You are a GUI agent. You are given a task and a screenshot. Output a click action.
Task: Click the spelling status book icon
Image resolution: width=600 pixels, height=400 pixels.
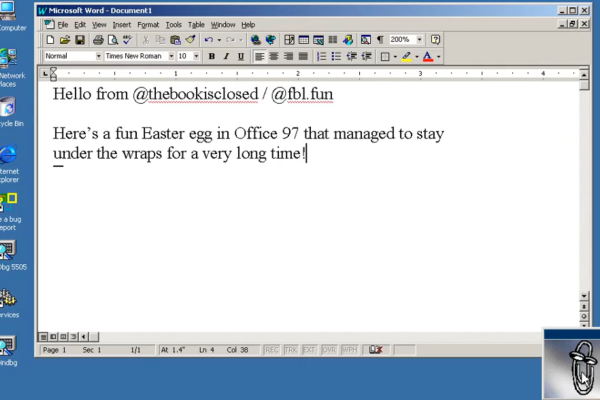376,350
